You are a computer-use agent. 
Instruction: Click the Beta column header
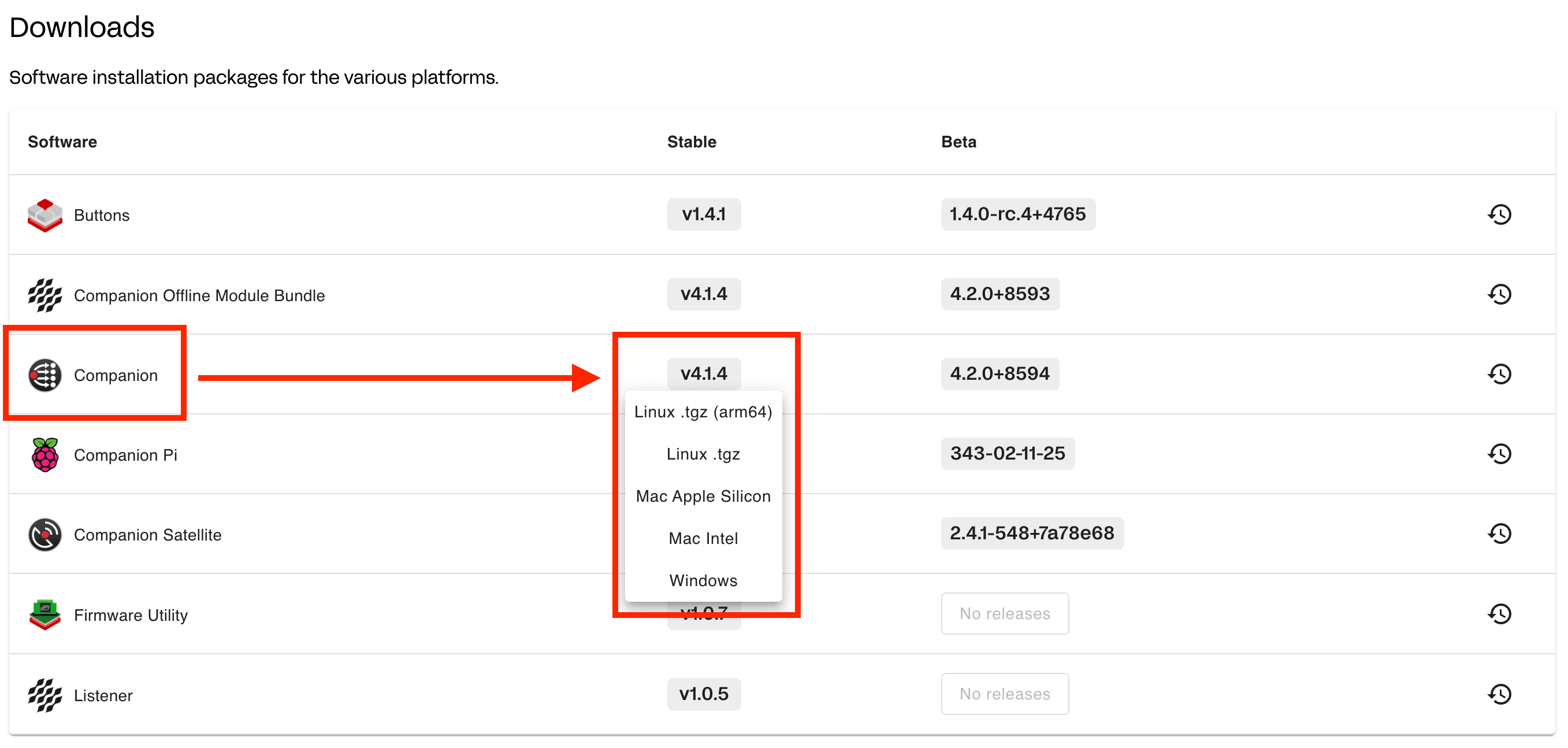(958, 142)
